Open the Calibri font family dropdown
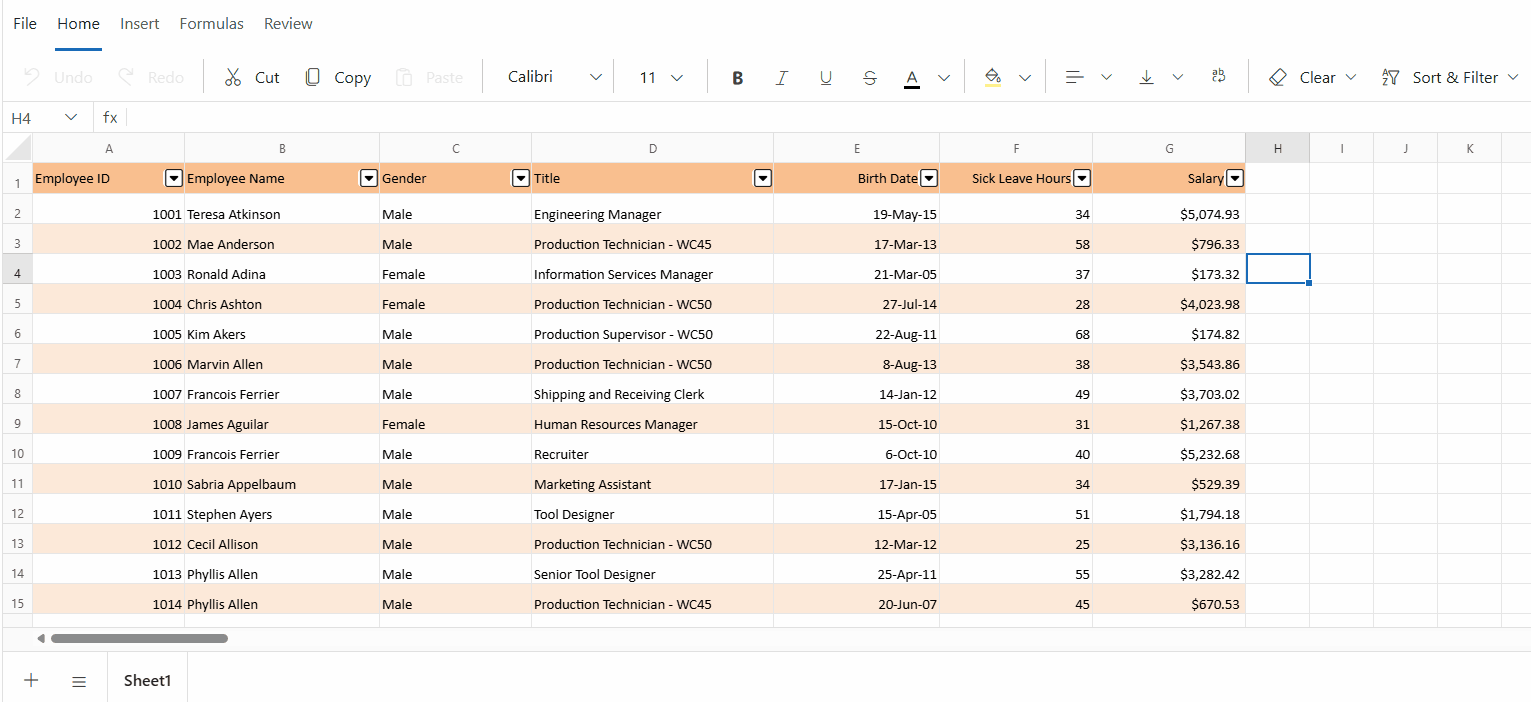Viewport: 1531px width, 702px height. [x=555, y=77]
